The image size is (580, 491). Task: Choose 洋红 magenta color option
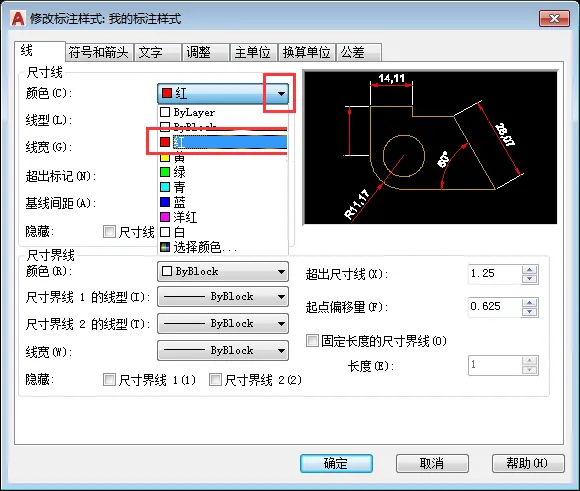223,217
